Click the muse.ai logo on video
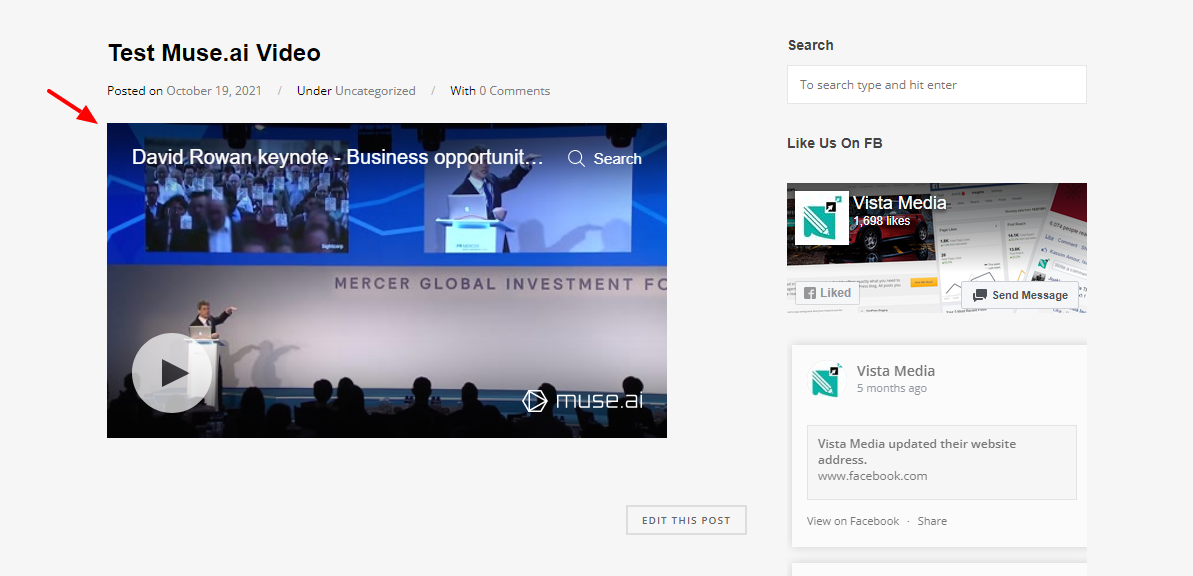The height and width of the screenshot is (576, 1193). [583, 400]
